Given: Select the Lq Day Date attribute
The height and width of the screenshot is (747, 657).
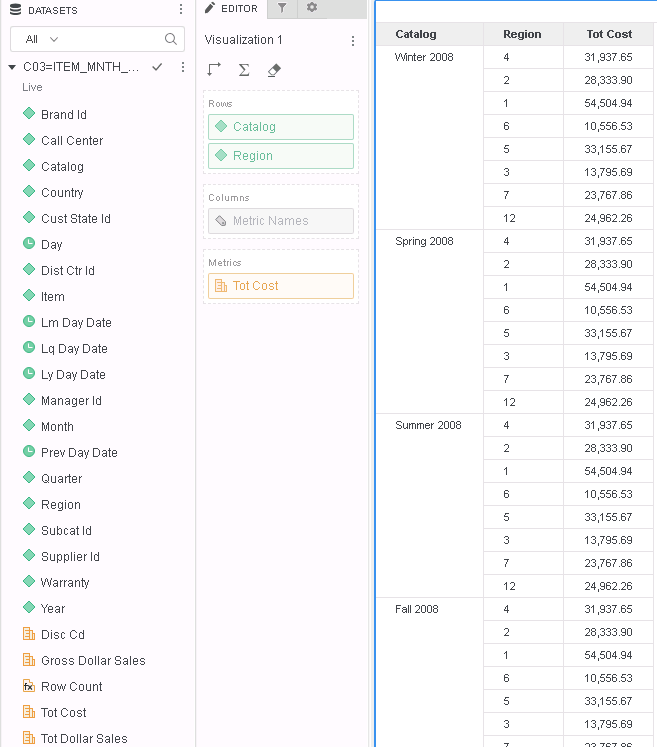Looking at the screenshot, I should point(74,349).
